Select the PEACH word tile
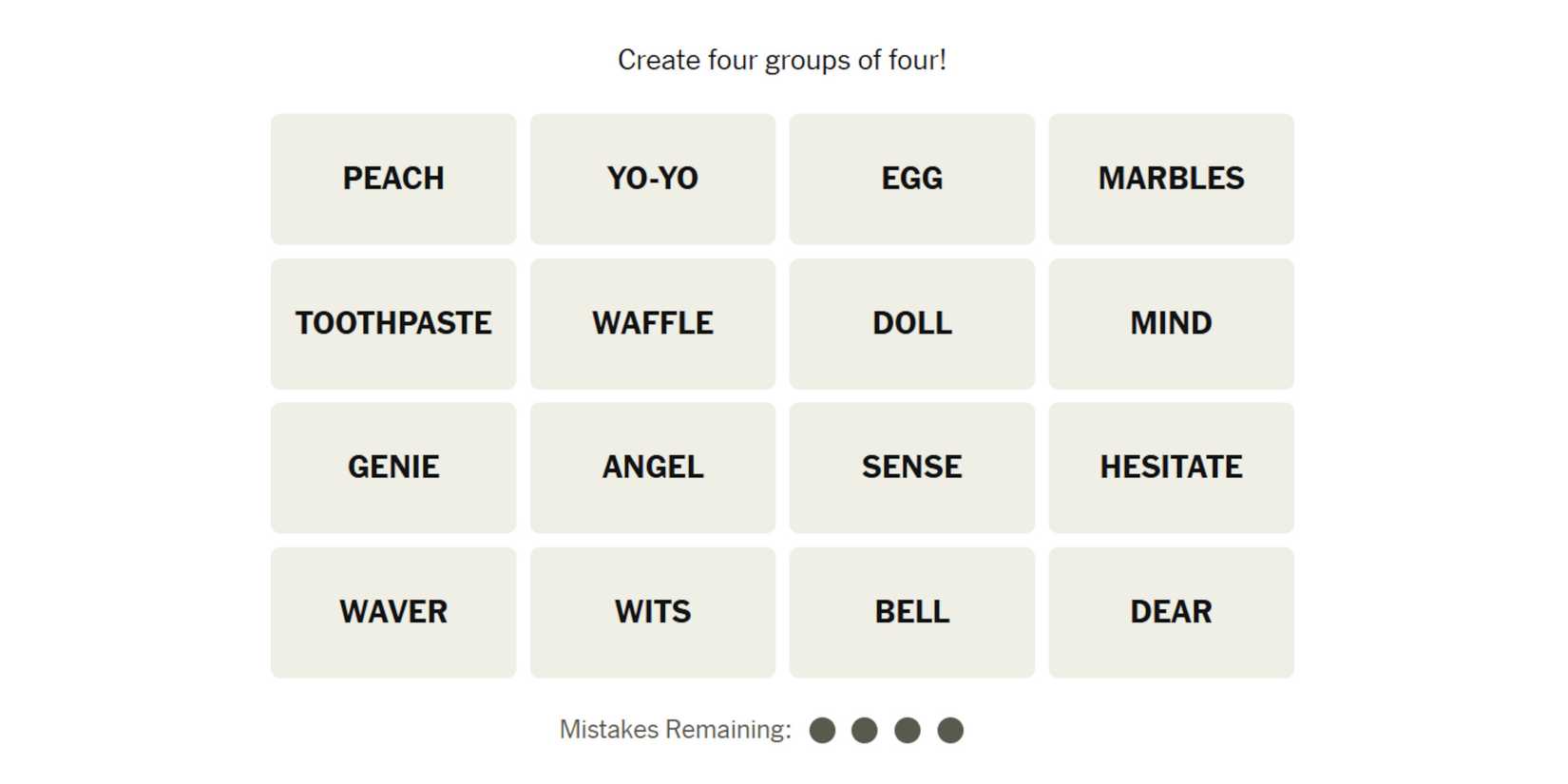 point(393,179)
